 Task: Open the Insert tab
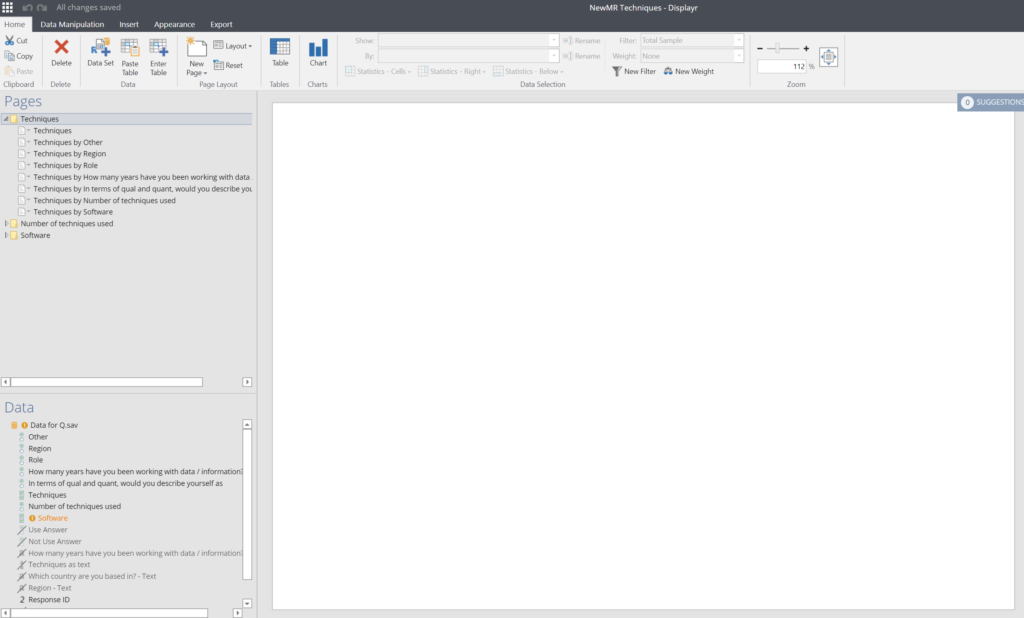coord(129,24)
